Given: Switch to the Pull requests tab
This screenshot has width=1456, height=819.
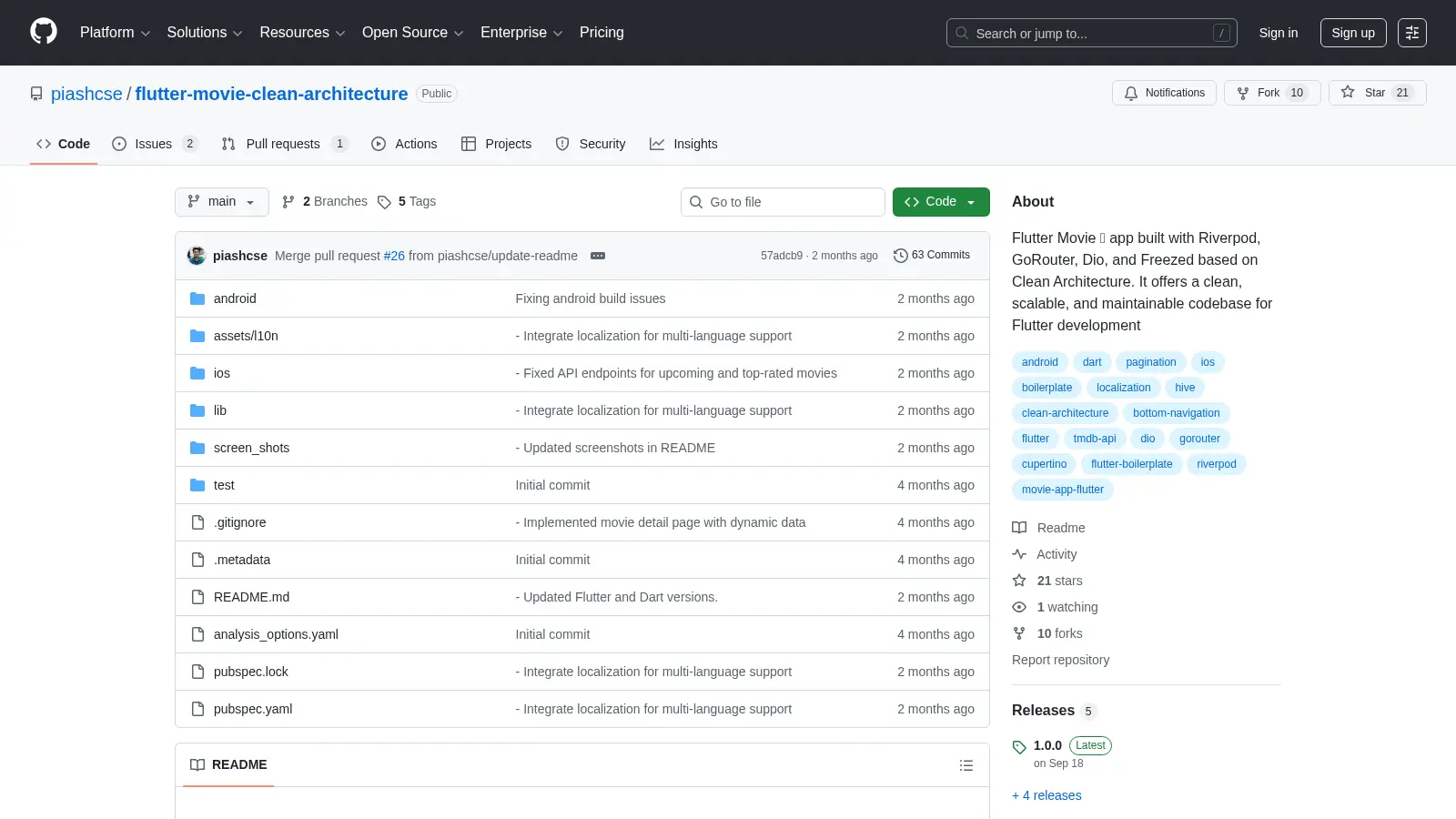Looking at the screenshot, I should [x=284, y=144].
